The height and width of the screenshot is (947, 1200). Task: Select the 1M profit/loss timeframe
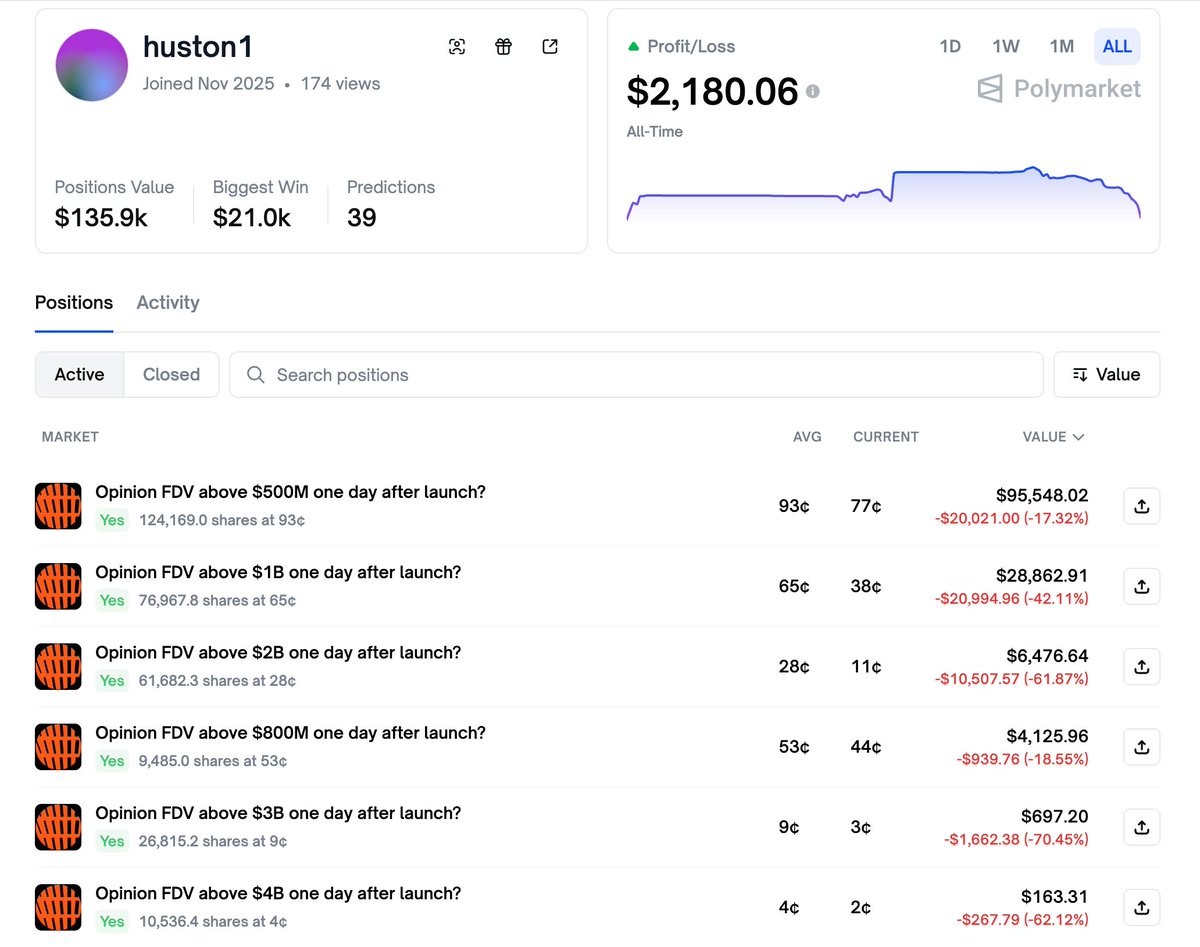pyautogui.click(x=1061, y=47)
